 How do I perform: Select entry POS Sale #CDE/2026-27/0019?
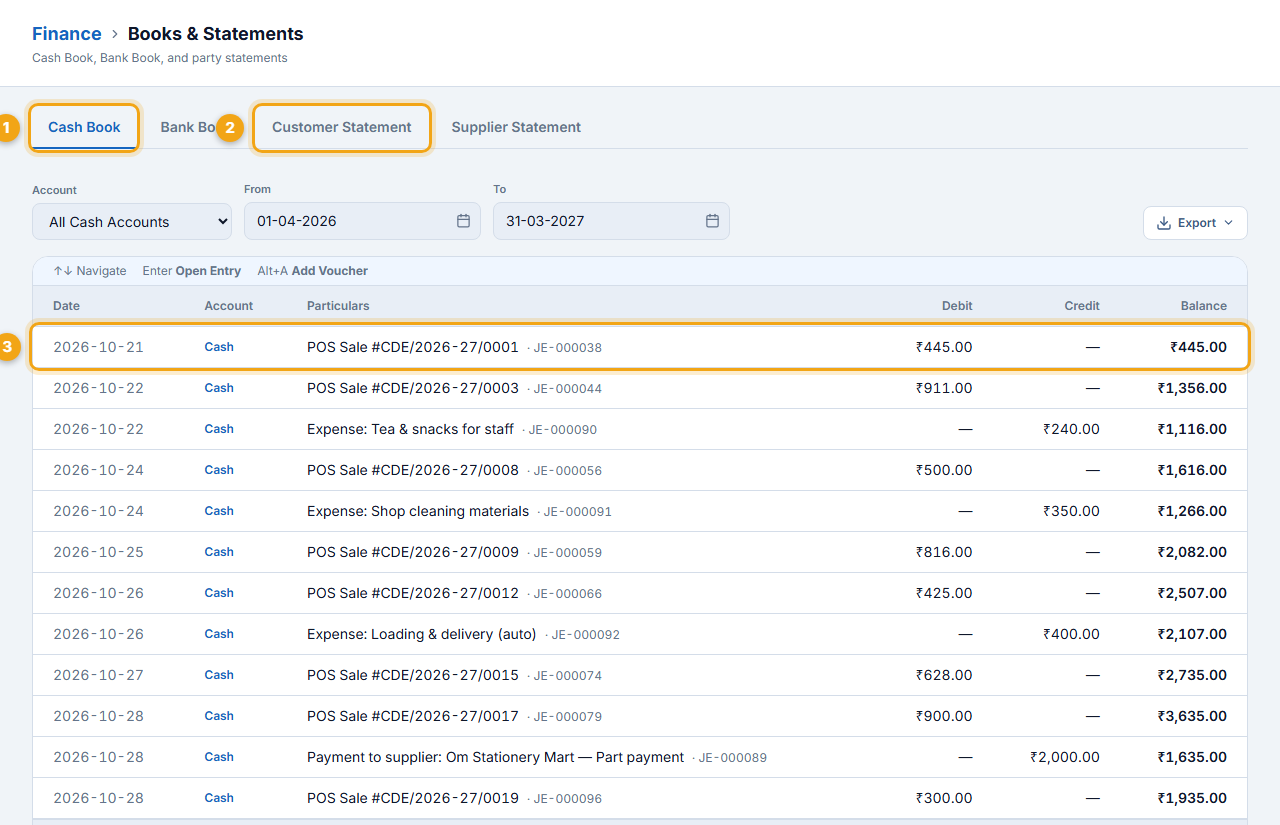pos(640,798)
